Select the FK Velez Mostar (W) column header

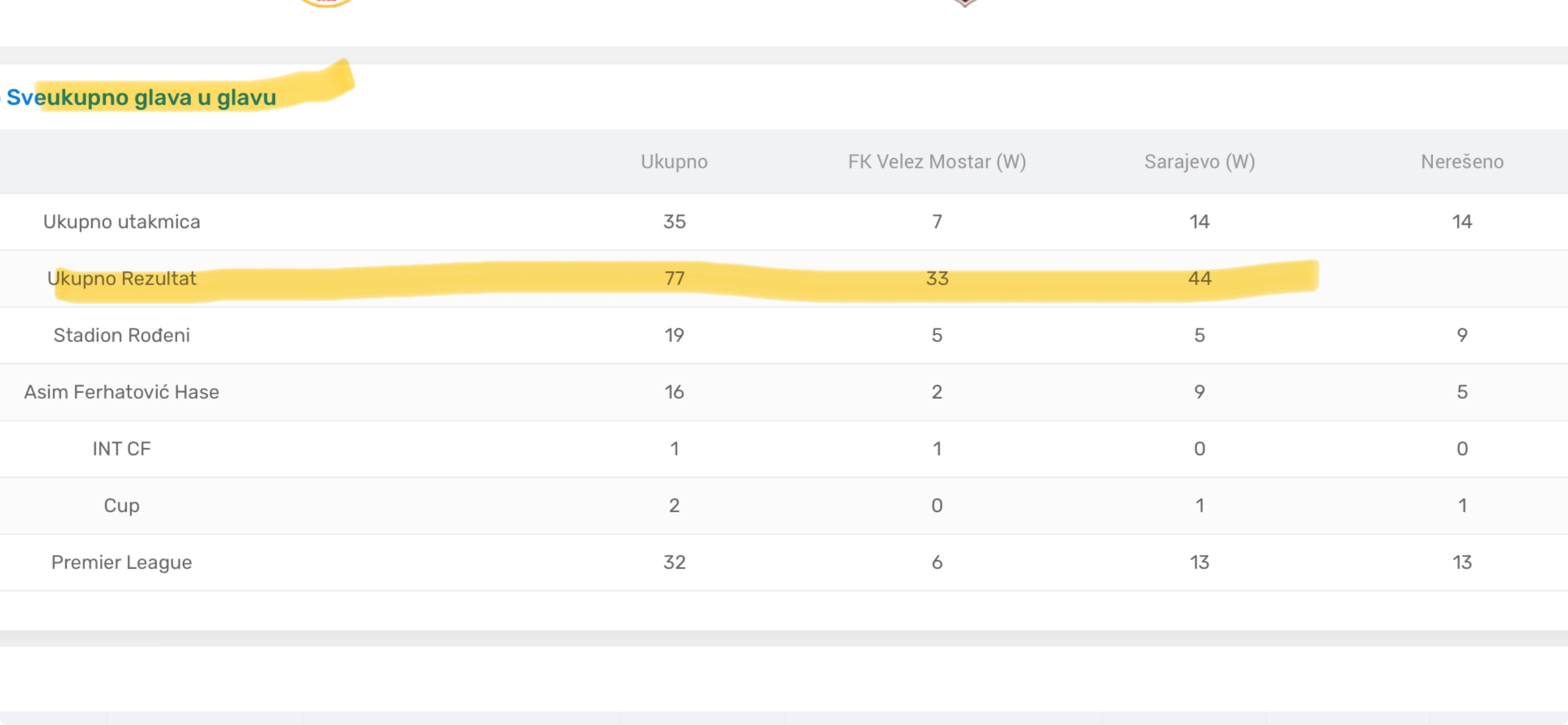[937, 162]
